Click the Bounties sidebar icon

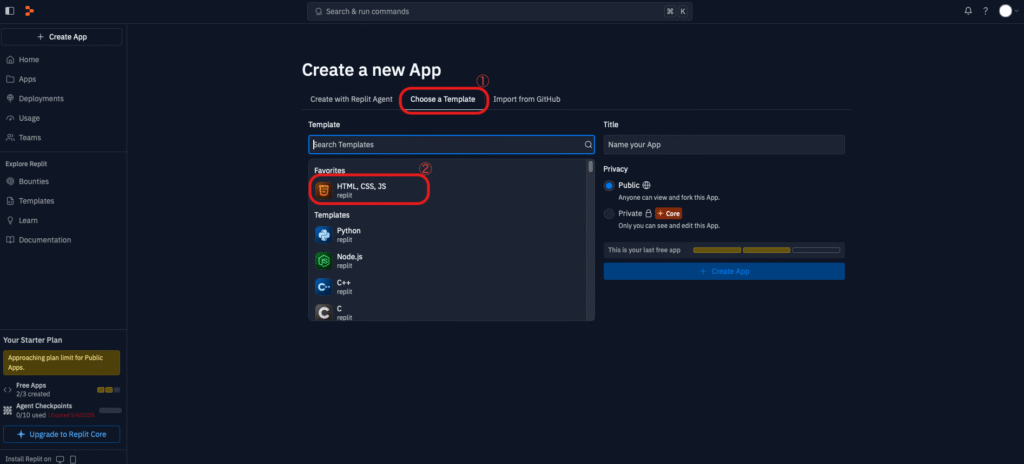[10, 181]
